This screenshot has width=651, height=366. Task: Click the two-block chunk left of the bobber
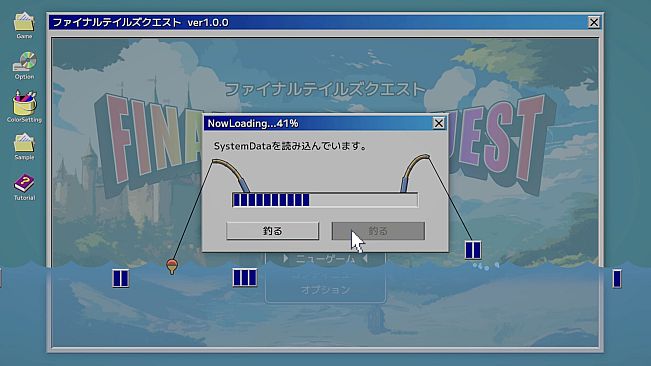tap(120, 278)
